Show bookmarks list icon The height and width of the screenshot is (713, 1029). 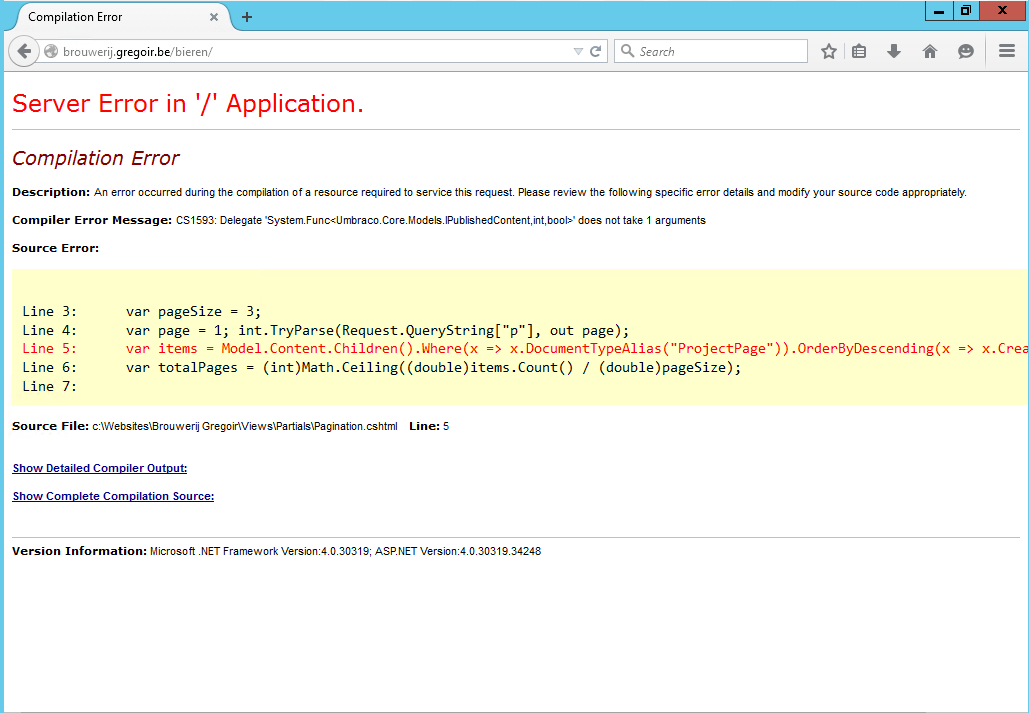pos(859,51)
